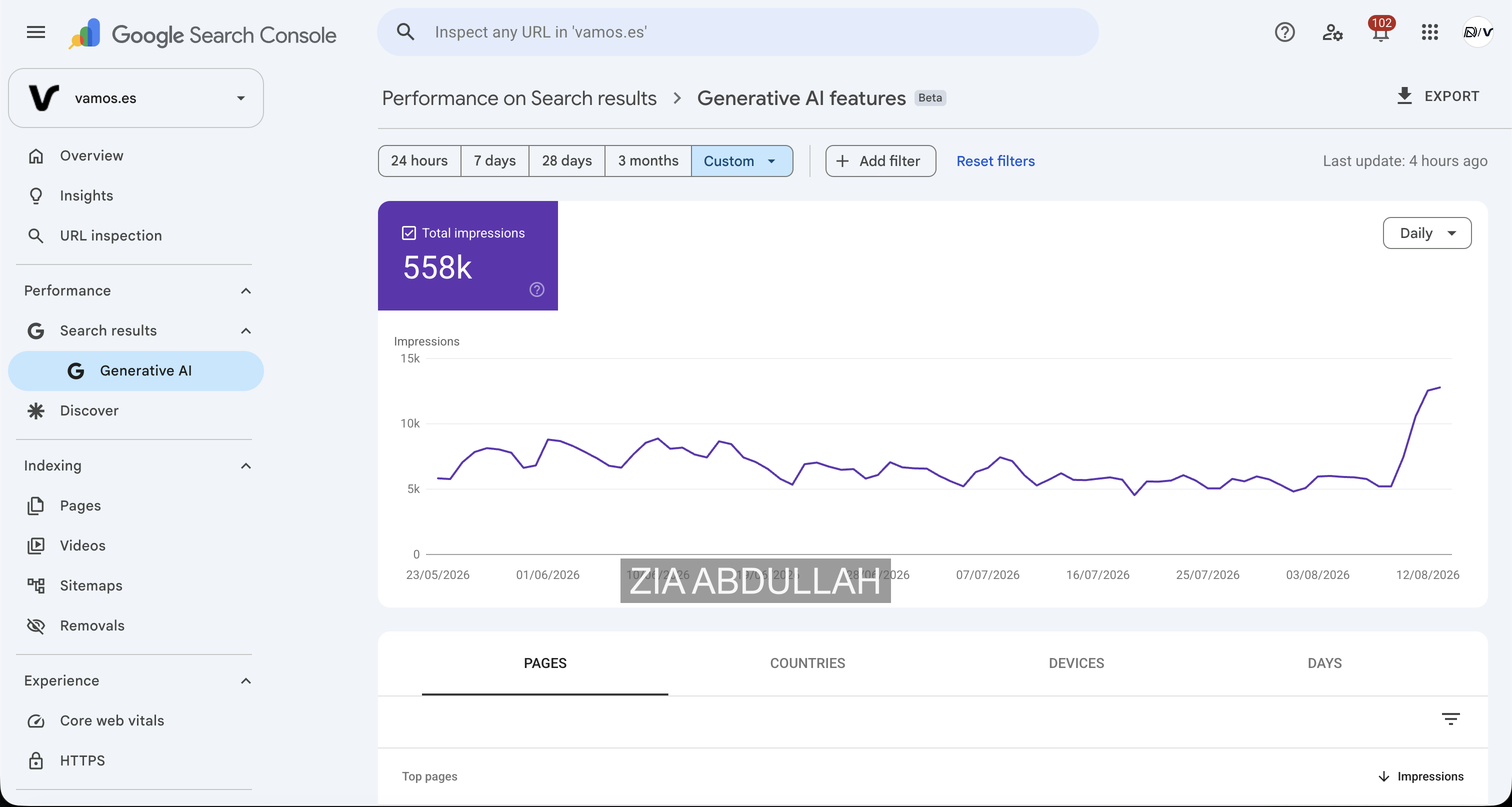
Task: Click the info icon on Total impressions card
Action: point(536,289)
